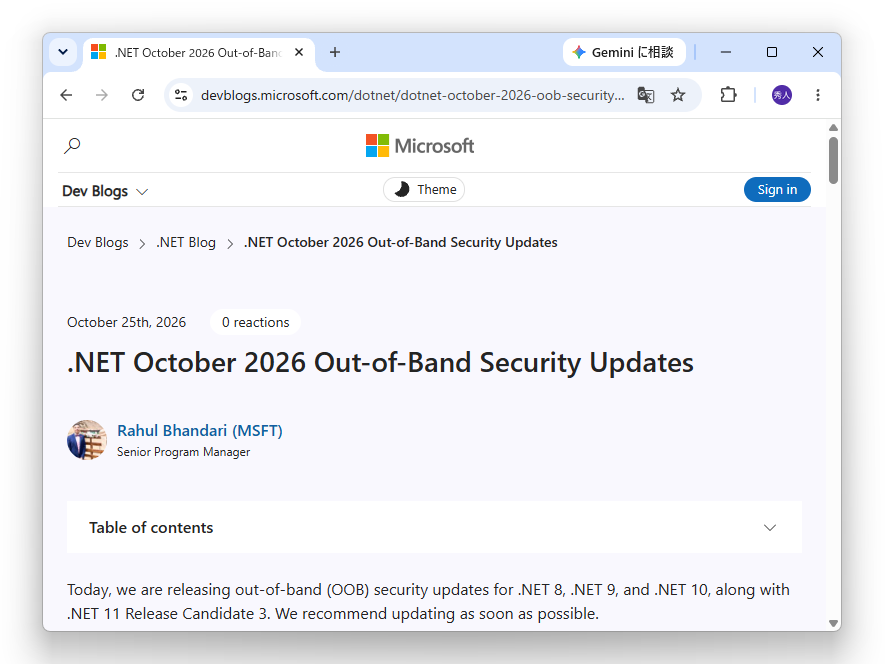Open Rahul Bhandari author photo

87,440
